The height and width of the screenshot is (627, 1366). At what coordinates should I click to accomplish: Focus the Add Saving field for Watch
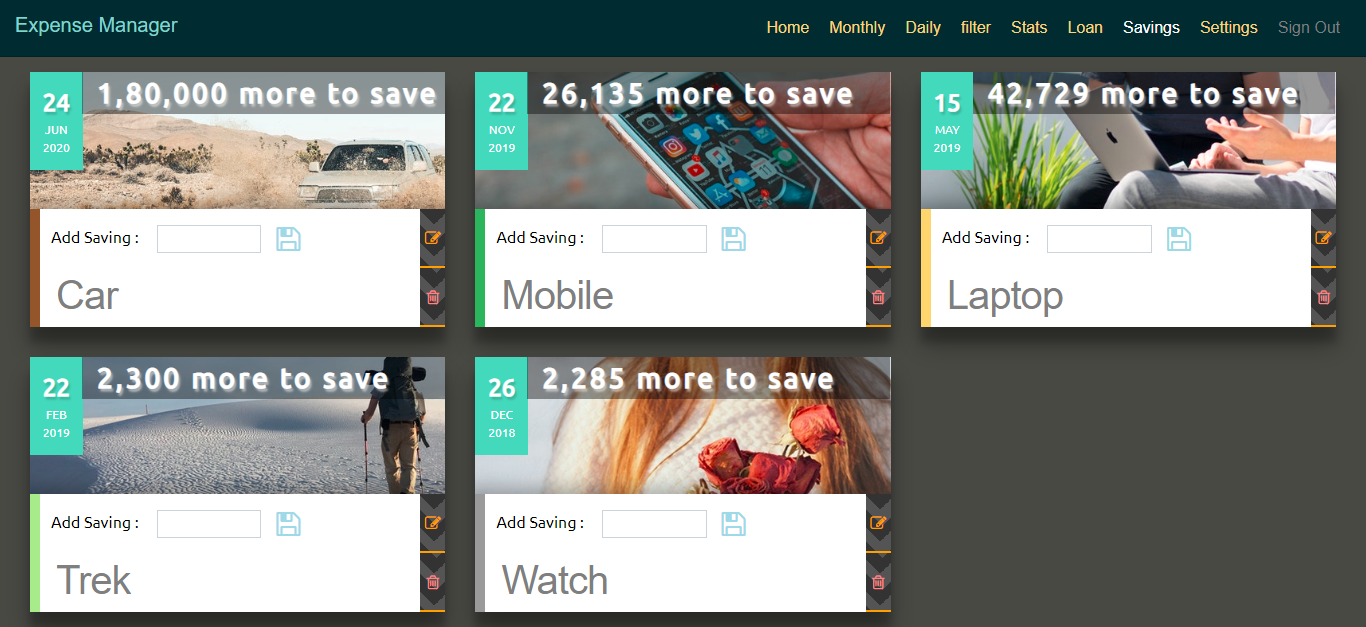pos(654,524)
